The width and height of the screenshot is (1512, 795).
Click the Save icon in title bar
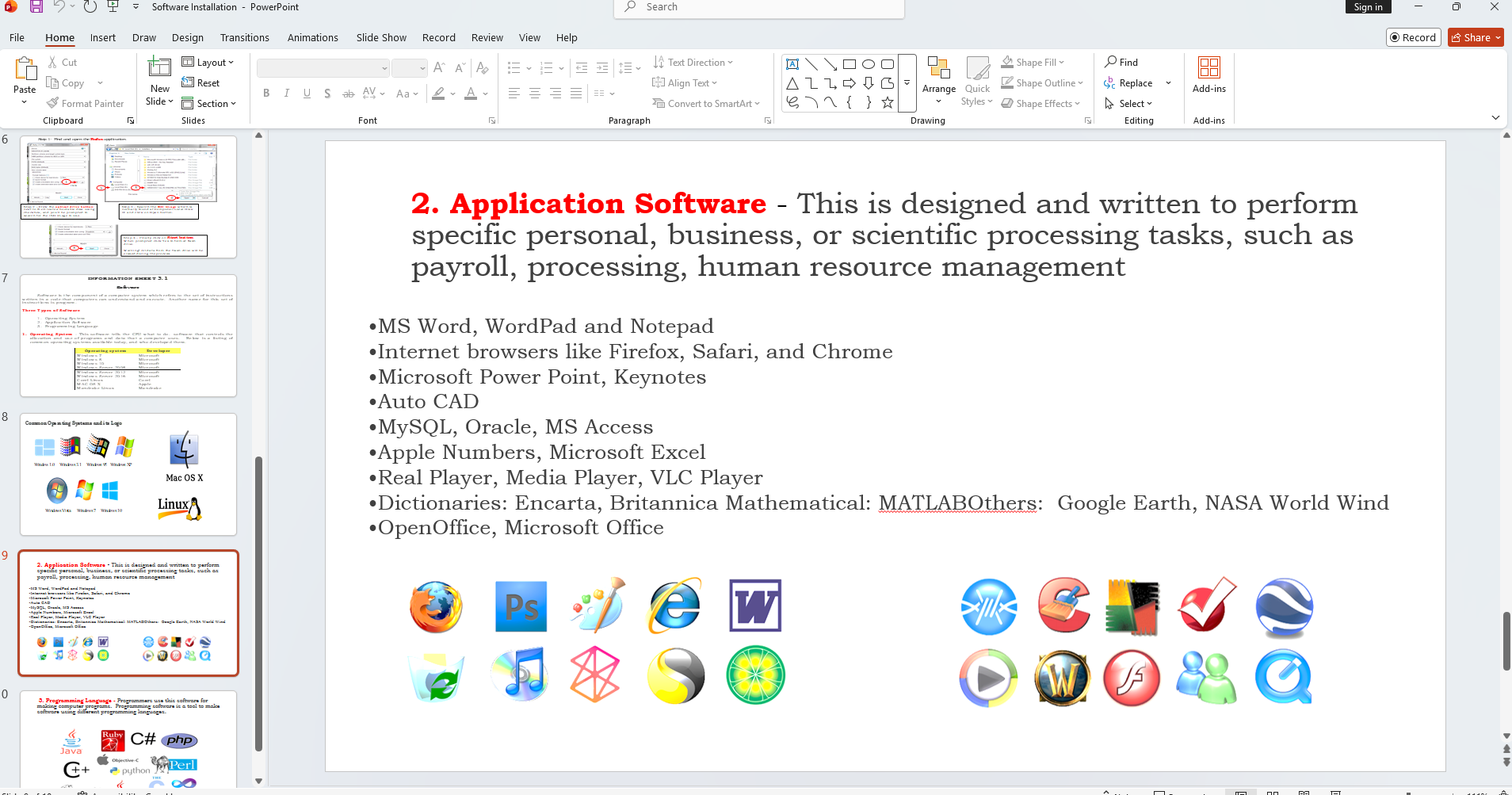tap(36, 7)
